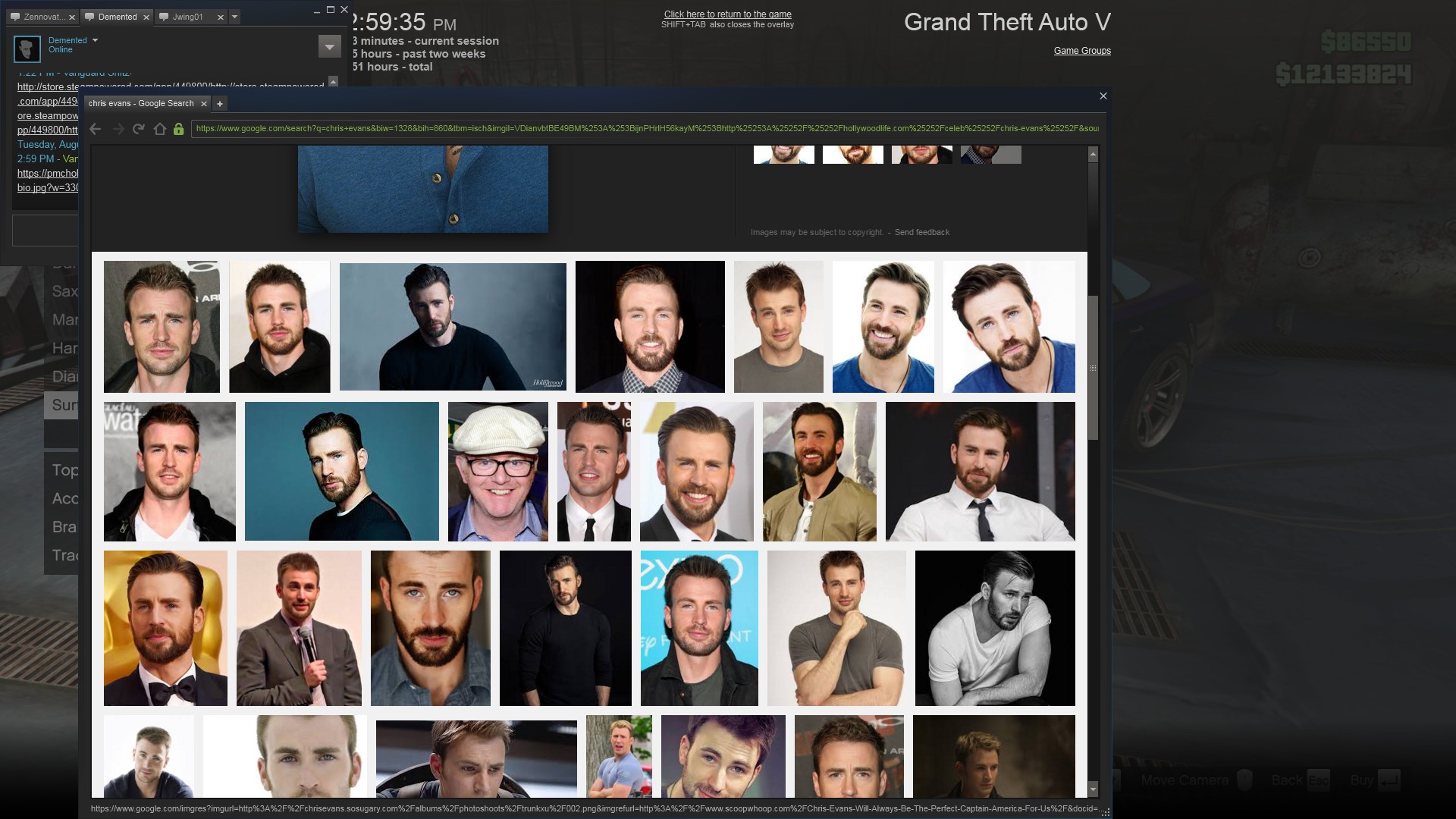Switch to the Jwing01 chat tab
1456x819 pixels.
[187, 17]
